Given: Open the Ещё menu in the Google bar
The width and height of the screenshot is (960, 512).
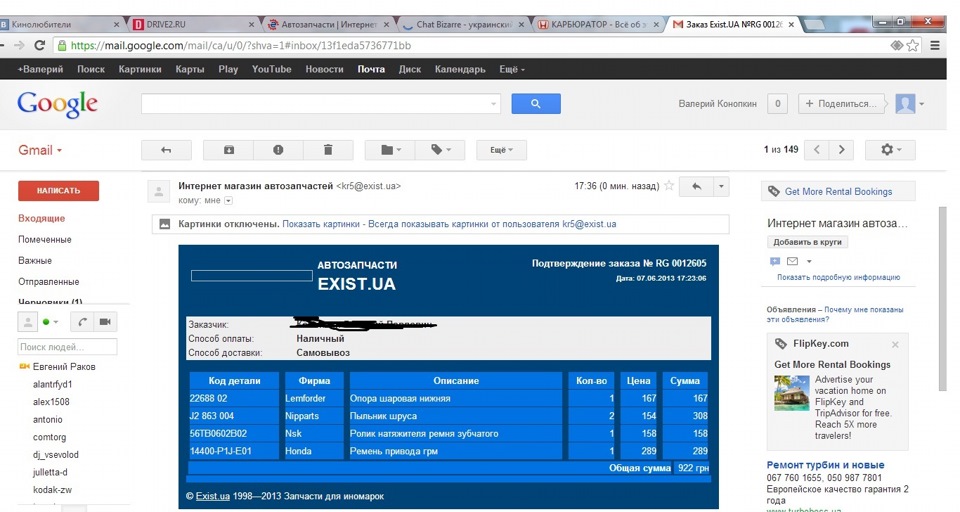Looking at the screenshot, I should pos(512,69).
